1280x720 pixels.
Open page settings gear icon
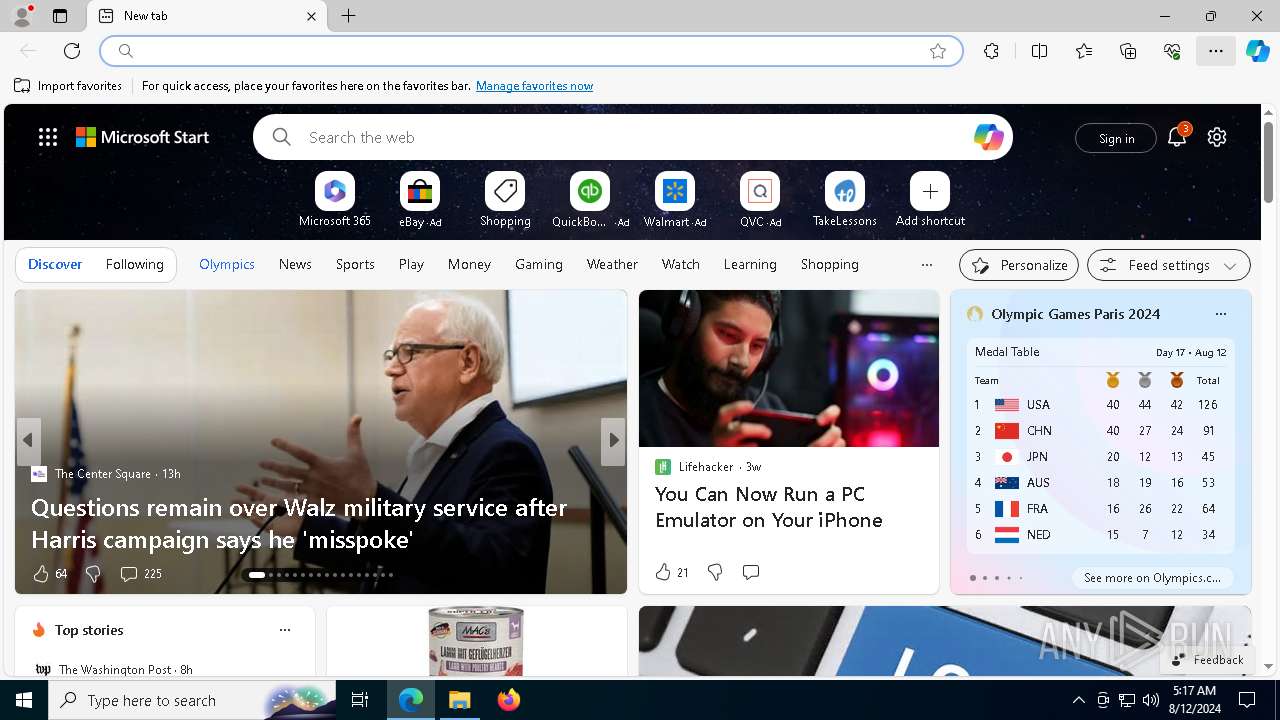coord(1217,137)
